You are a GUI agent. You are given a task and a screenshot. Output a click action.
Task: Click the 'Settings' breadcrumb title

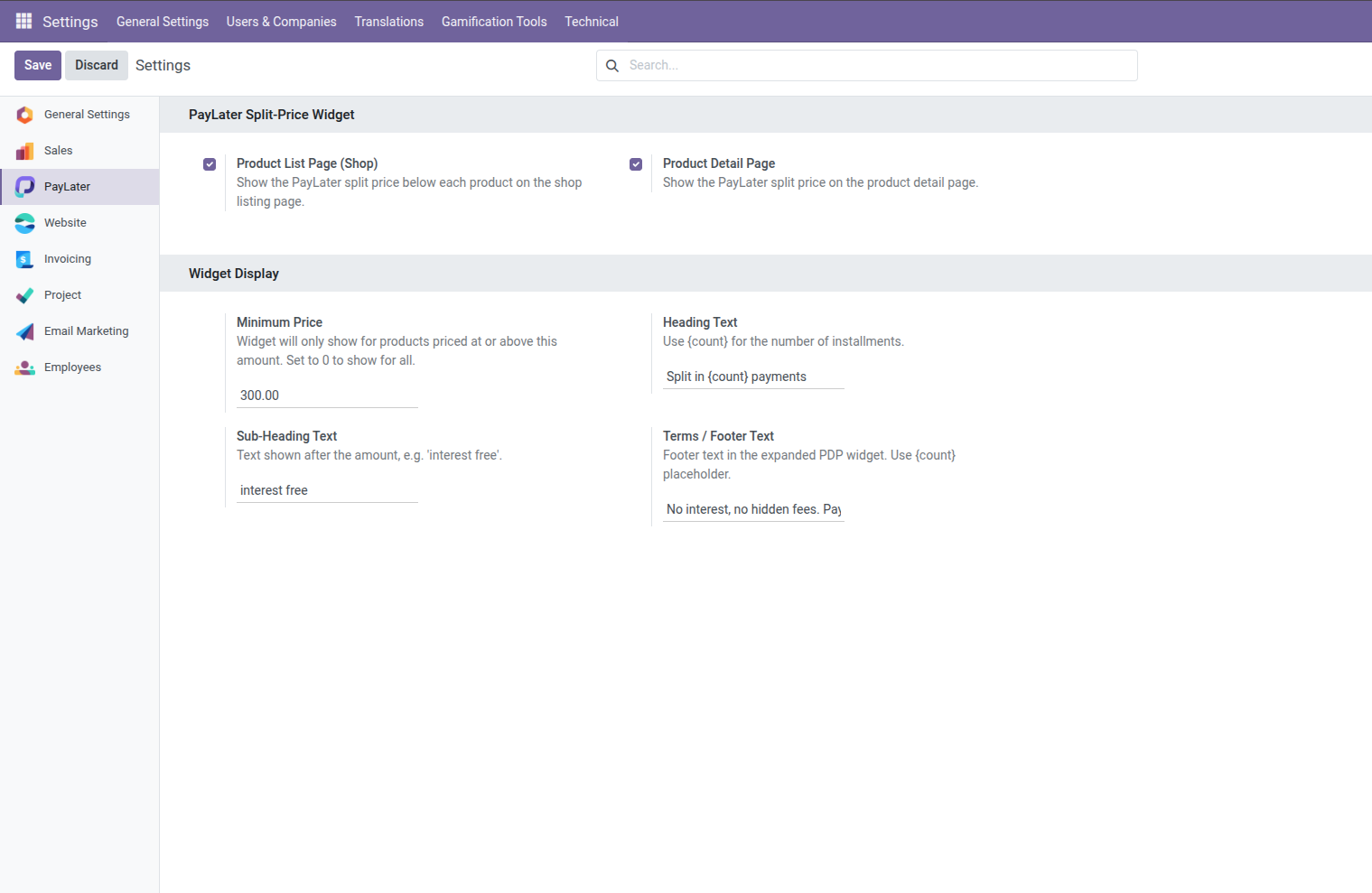(163, 65)
